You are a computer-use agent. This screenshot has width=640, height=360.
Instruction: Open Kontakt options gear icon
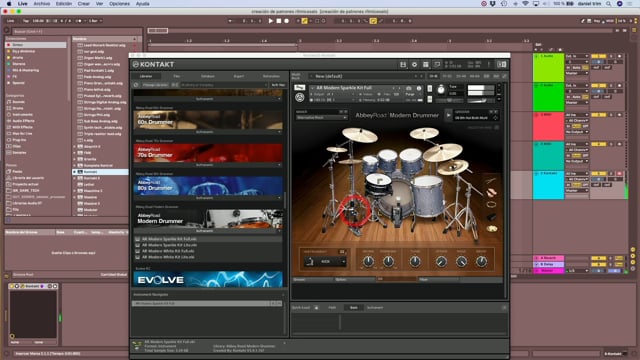click(414, 64)
